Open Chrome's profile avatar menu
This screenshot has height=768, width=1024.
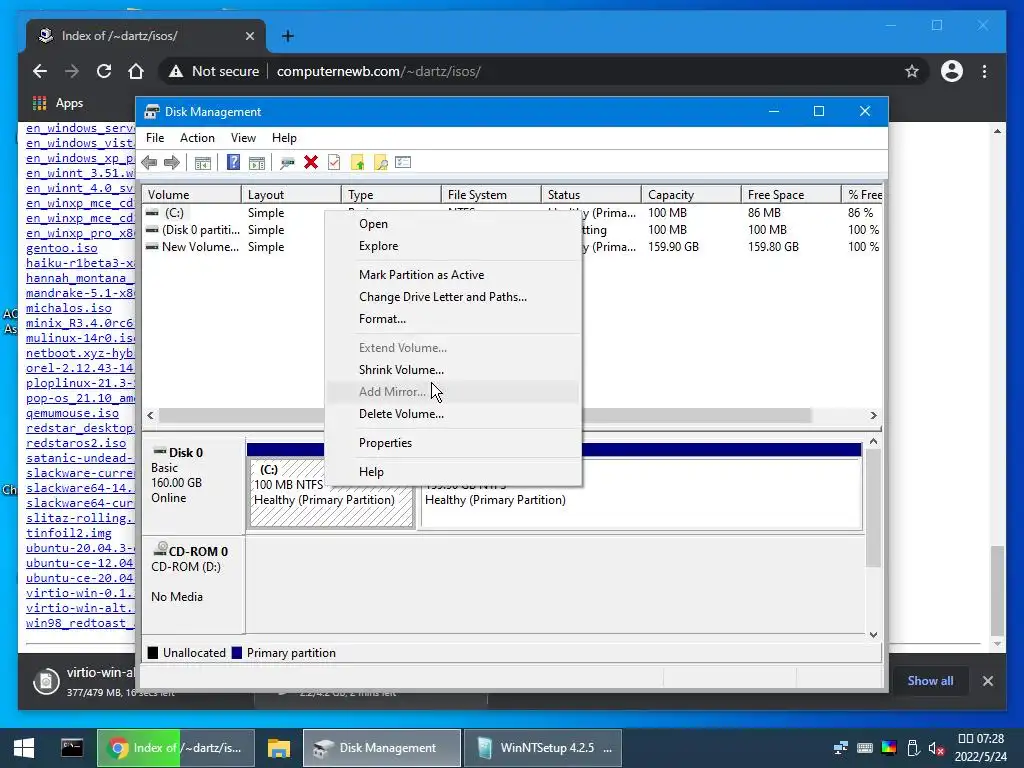click(x=952, y=71)
